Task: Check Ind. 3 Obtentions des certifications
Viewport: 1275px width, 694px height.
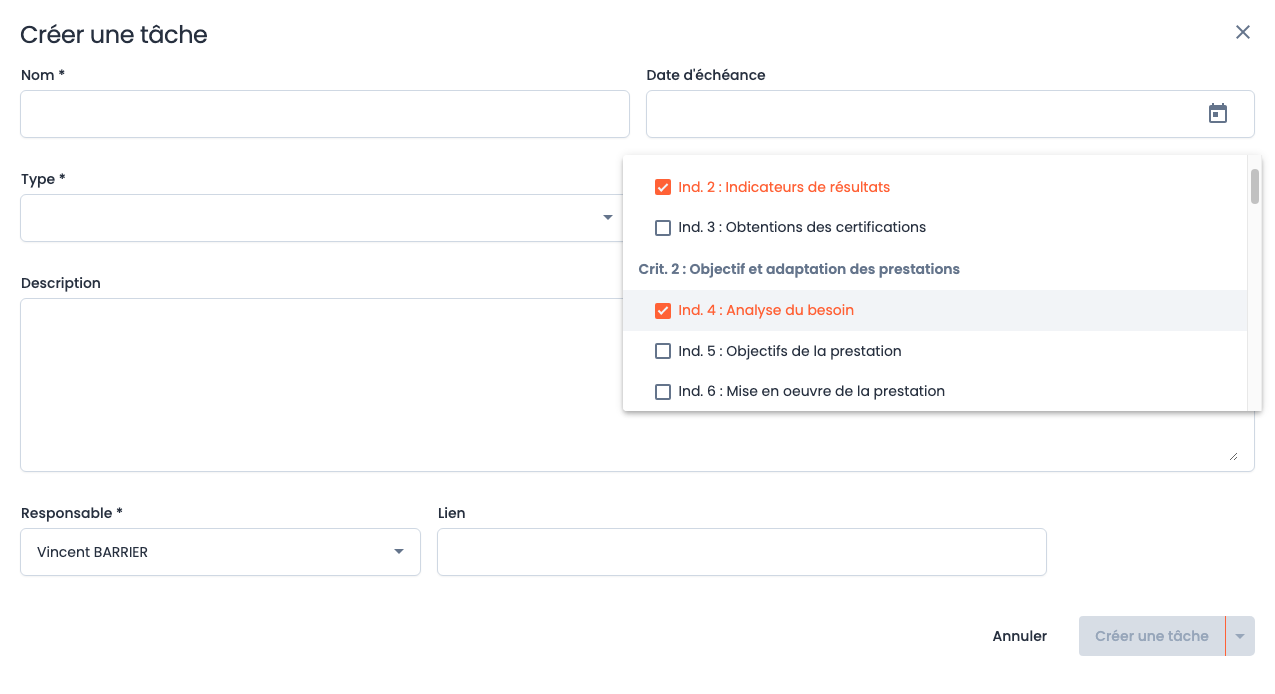Action: coord(662,228)
